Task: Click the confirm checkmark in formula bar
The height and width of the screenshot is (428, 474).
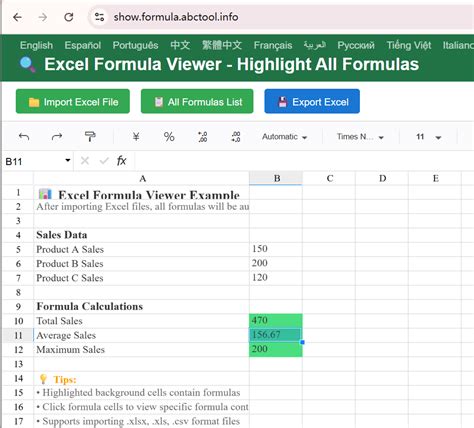Action: 104,161
